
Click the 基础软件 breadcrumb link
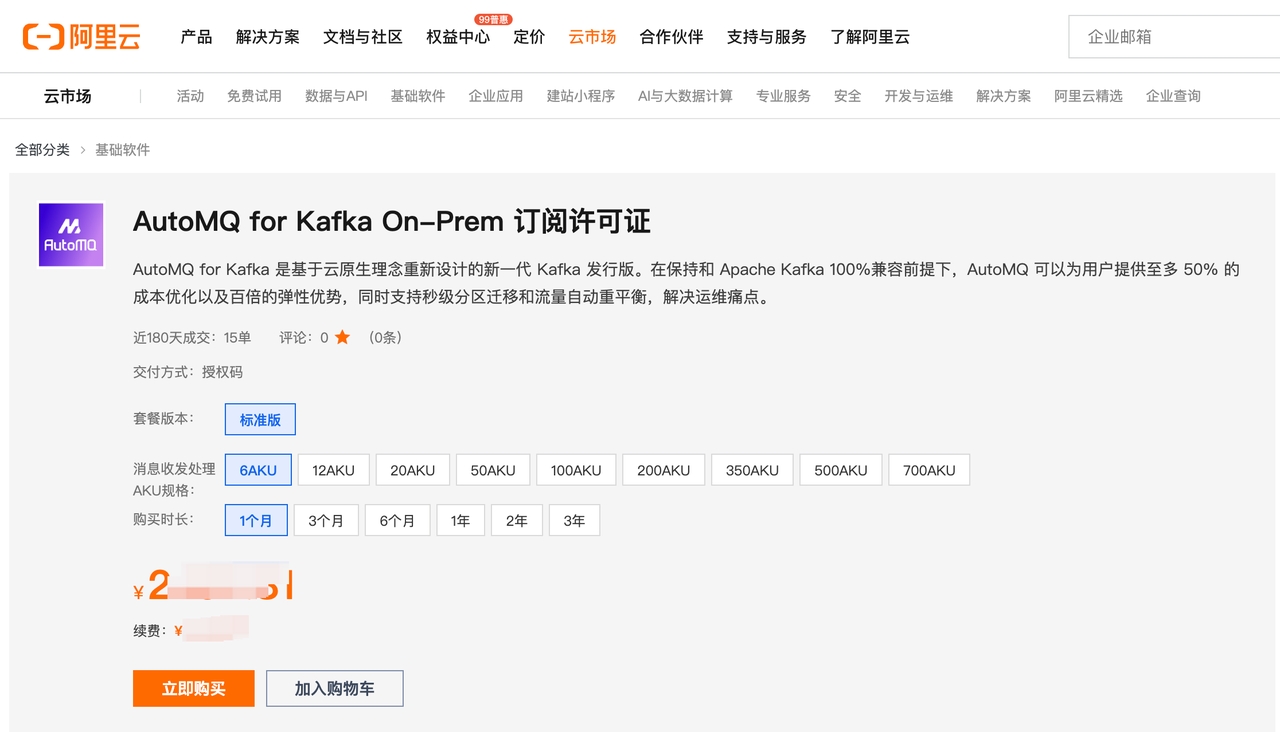point(122,150)
